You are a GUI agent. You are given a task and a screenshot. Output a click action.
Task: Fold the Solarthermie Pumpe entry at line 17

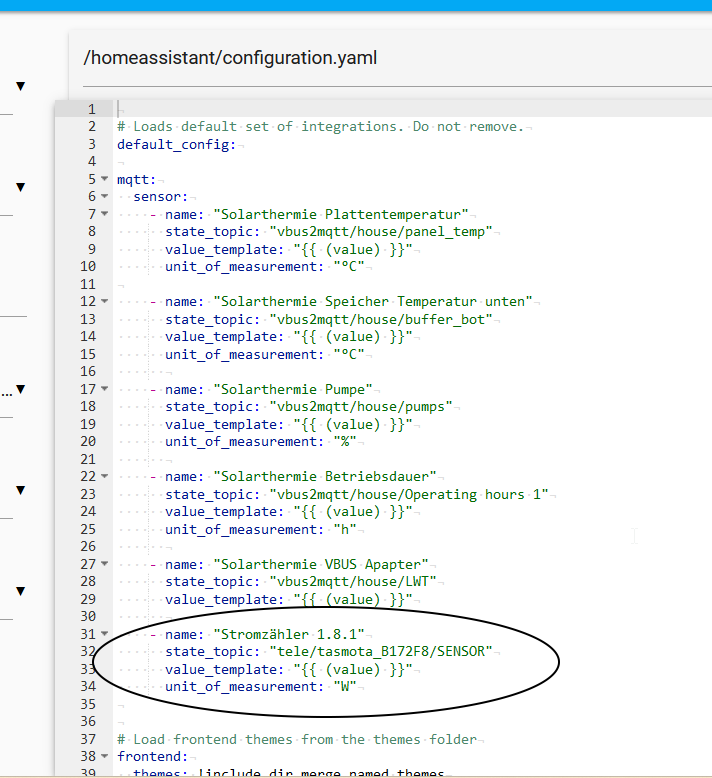click(104, 389)
